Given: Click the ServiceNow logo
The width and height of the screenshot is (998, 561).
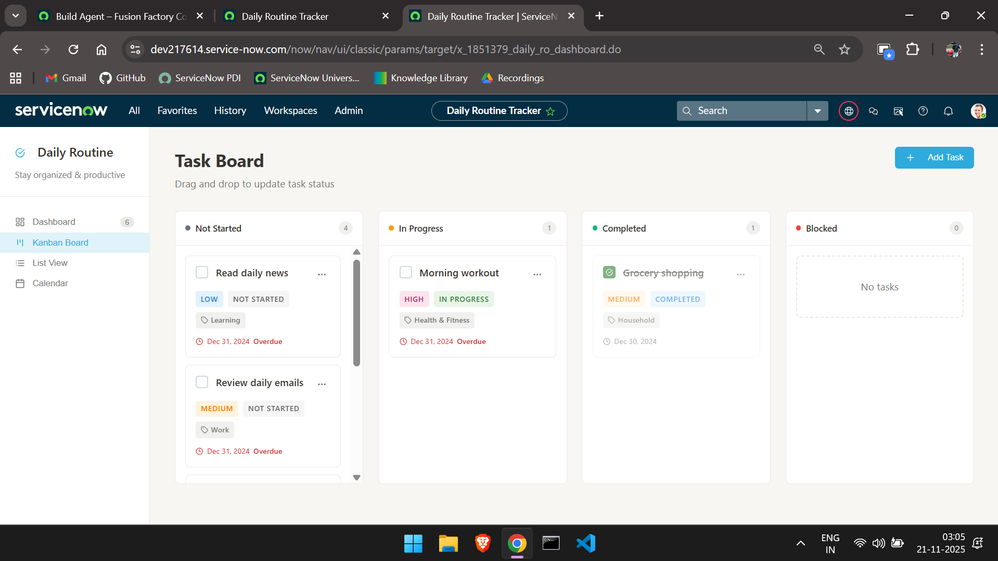Looking at the screenshot, I should pyautogui.click(x=61, y=110).
